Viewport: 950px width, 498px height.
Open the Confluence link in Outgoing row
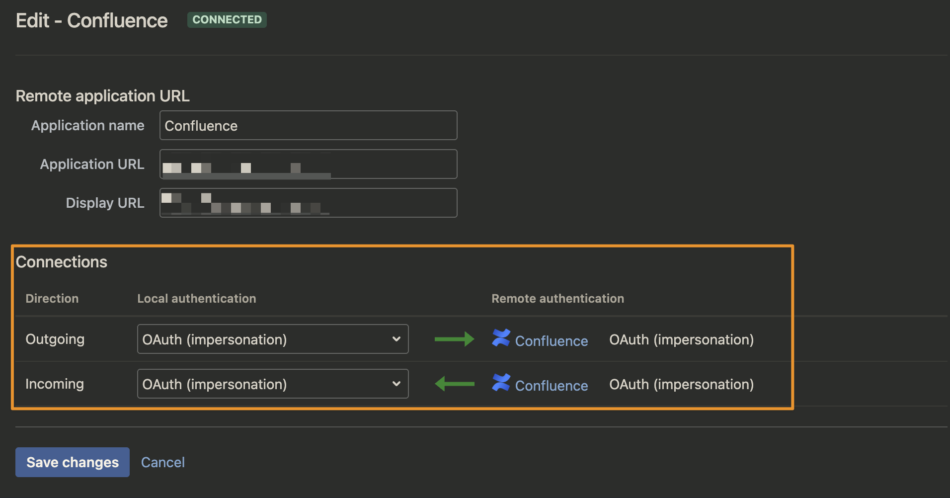pos(551,341)
